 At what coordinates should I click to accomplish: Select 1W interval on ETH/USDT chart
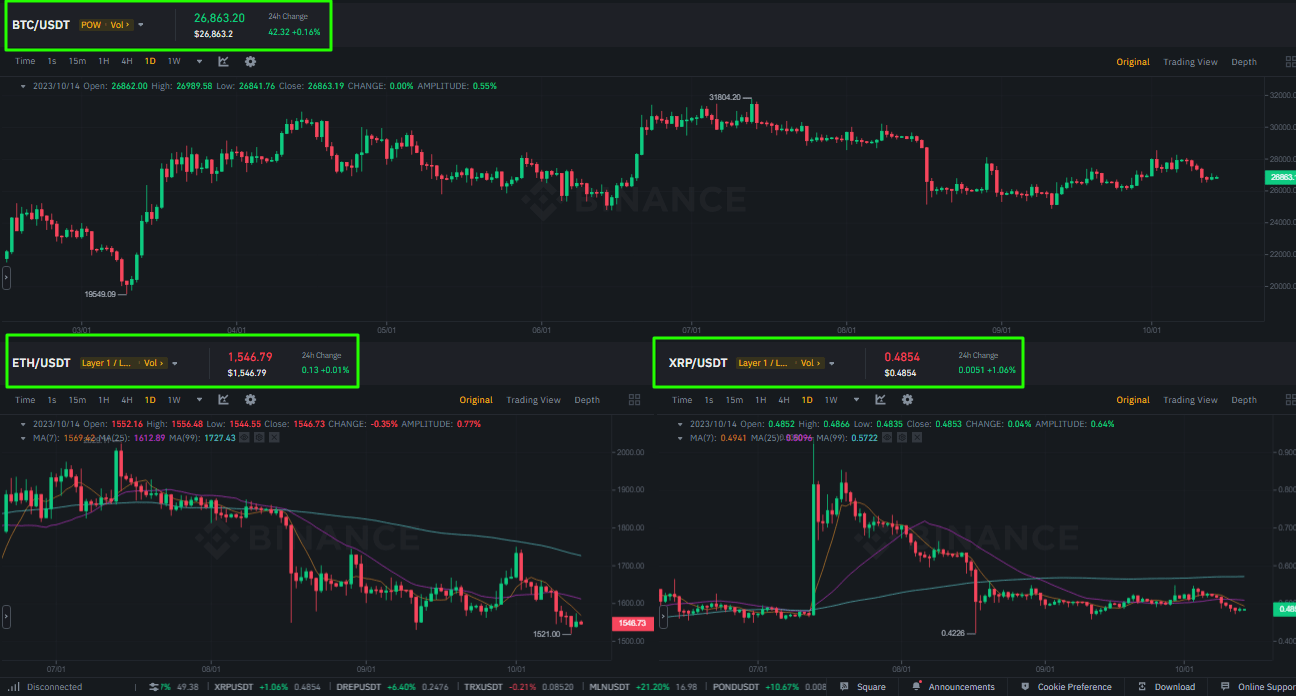point(174,400)
